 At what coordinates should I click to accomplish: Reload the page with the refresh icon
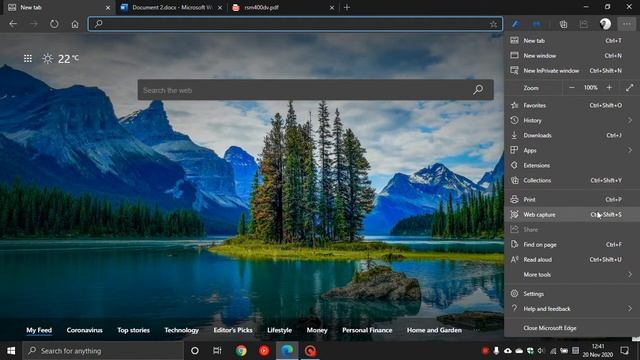tap(54, 24)
